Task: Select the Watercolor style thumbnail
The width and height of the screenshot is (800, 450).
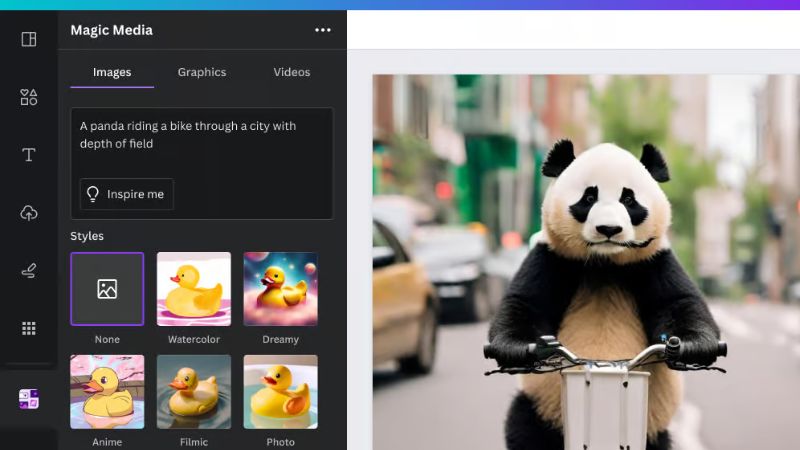Action: 194,289
